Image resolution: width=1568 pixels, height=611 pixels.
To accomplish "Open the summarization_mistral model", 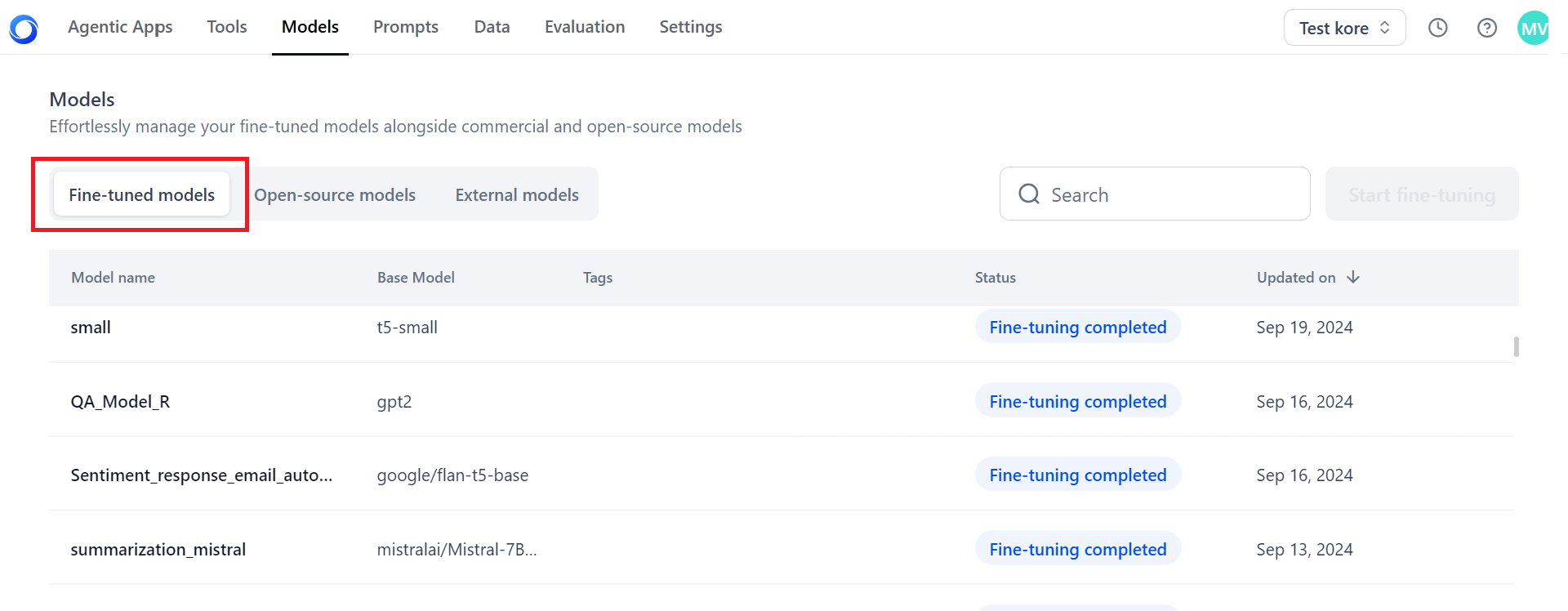I will click(782, 548).
